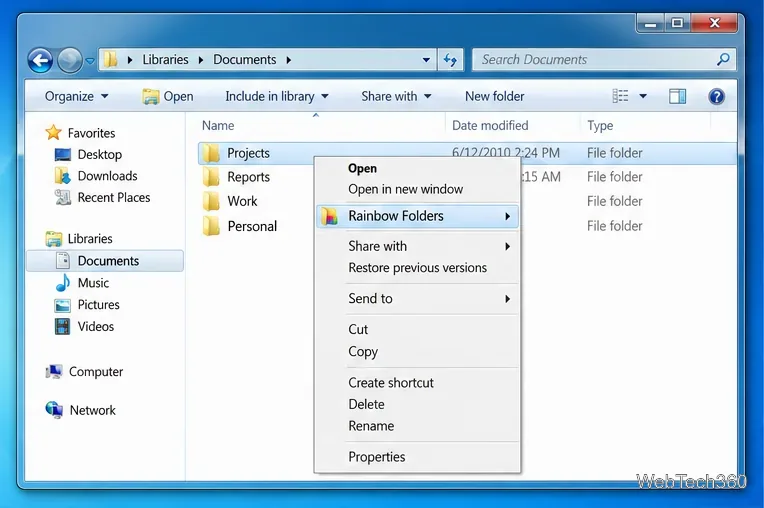
Task: Select Videos library in navigation pane
Action: click(x=96, y=326)
